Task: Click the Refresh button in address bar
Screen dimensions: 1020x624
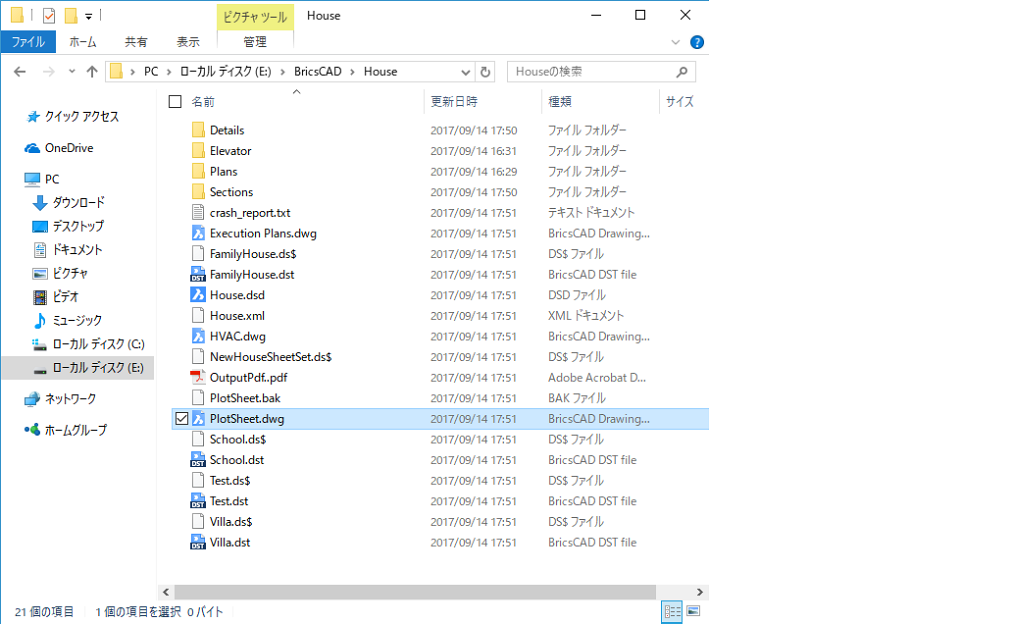Action: coord(485,72)
